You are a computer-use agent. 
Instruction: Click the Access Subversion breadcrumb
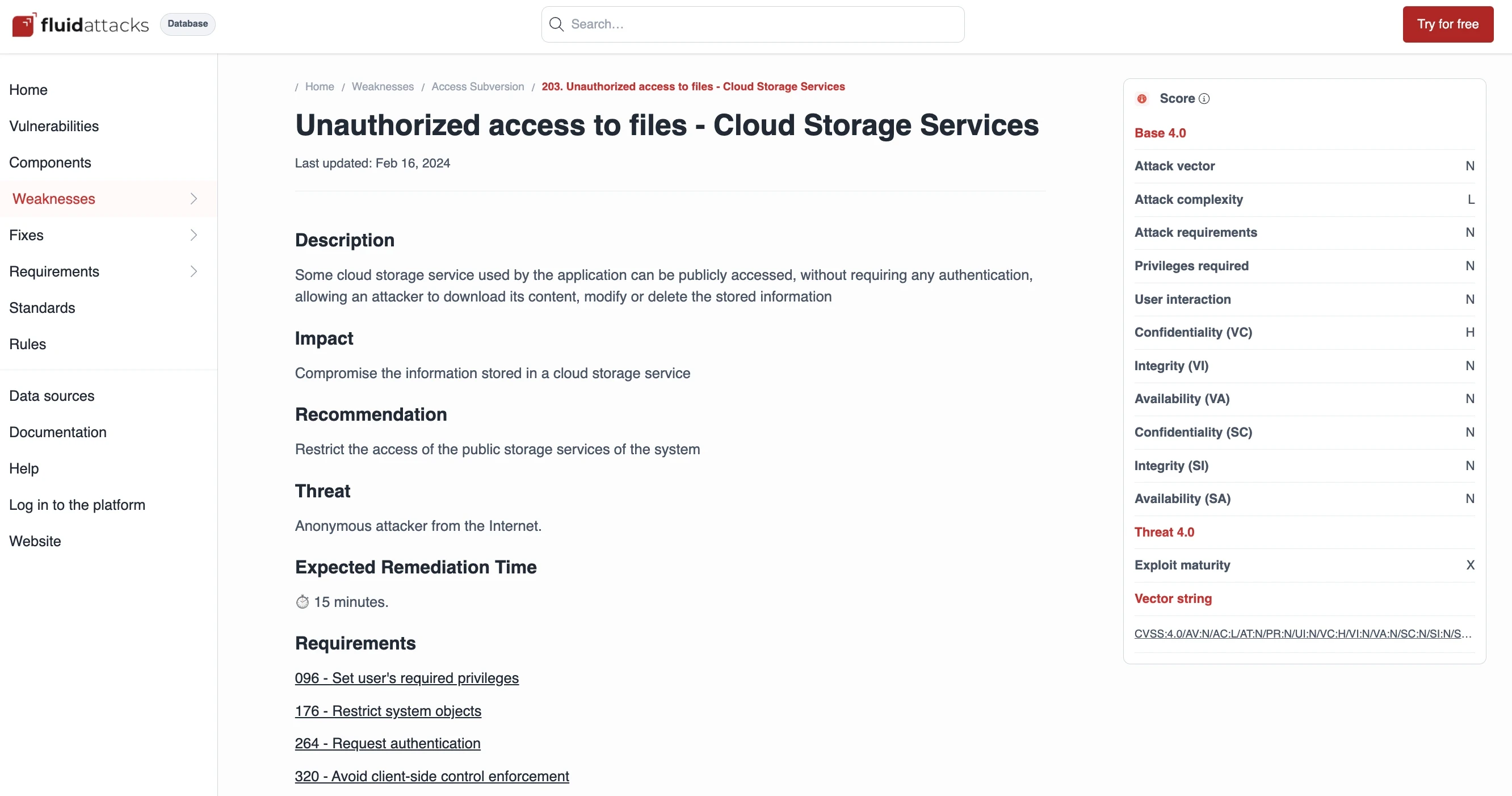(x=477, y=87)
